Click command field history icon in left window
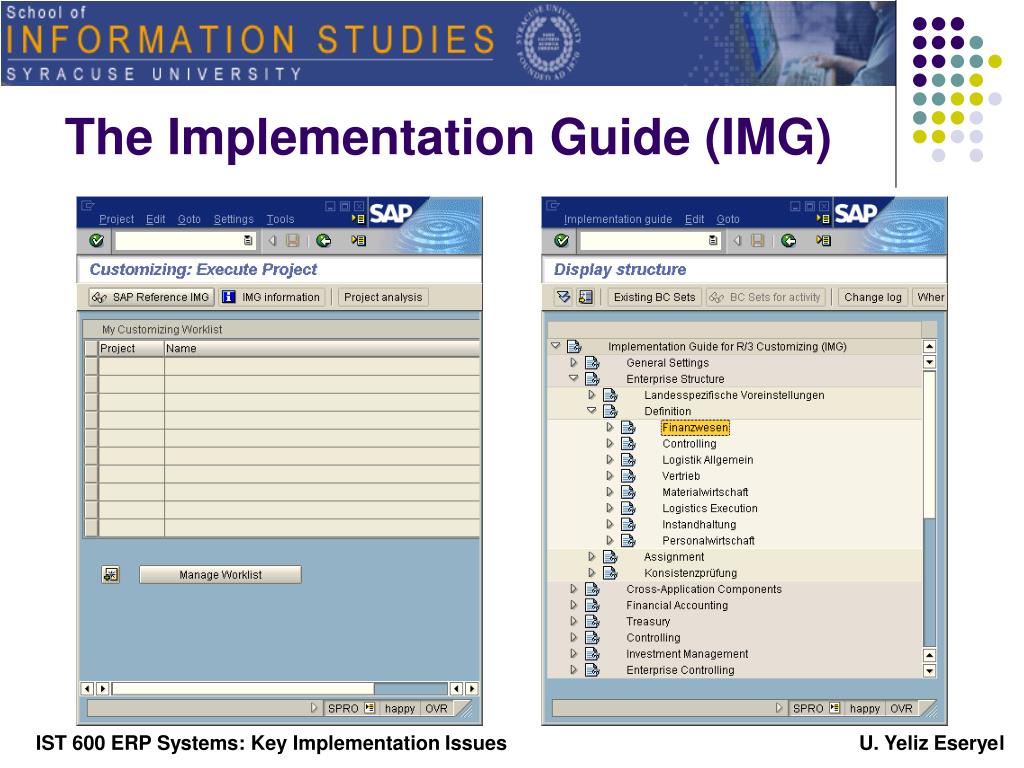Image resolution: width=1024 pixels, height=768 pixels. coord(248,241)
